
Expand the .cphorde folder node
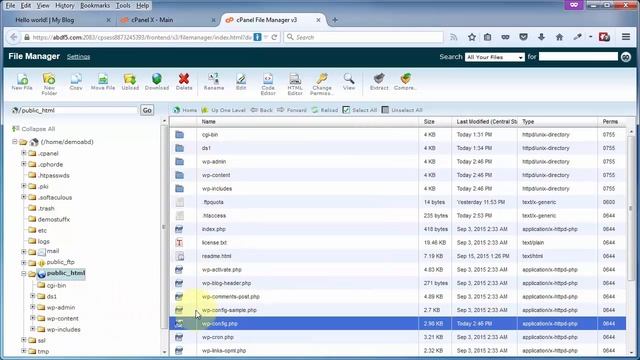pos(24,164)
